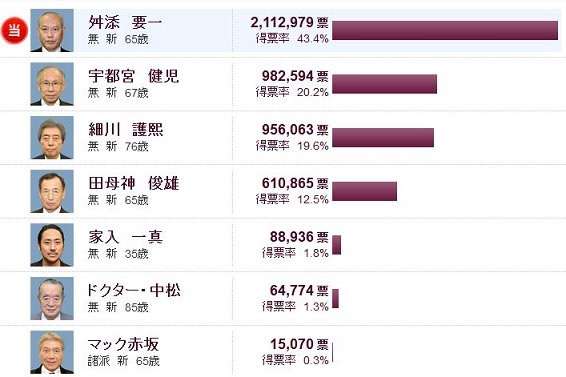Open 舛添 要一 candidate photo

click(52, 31)
